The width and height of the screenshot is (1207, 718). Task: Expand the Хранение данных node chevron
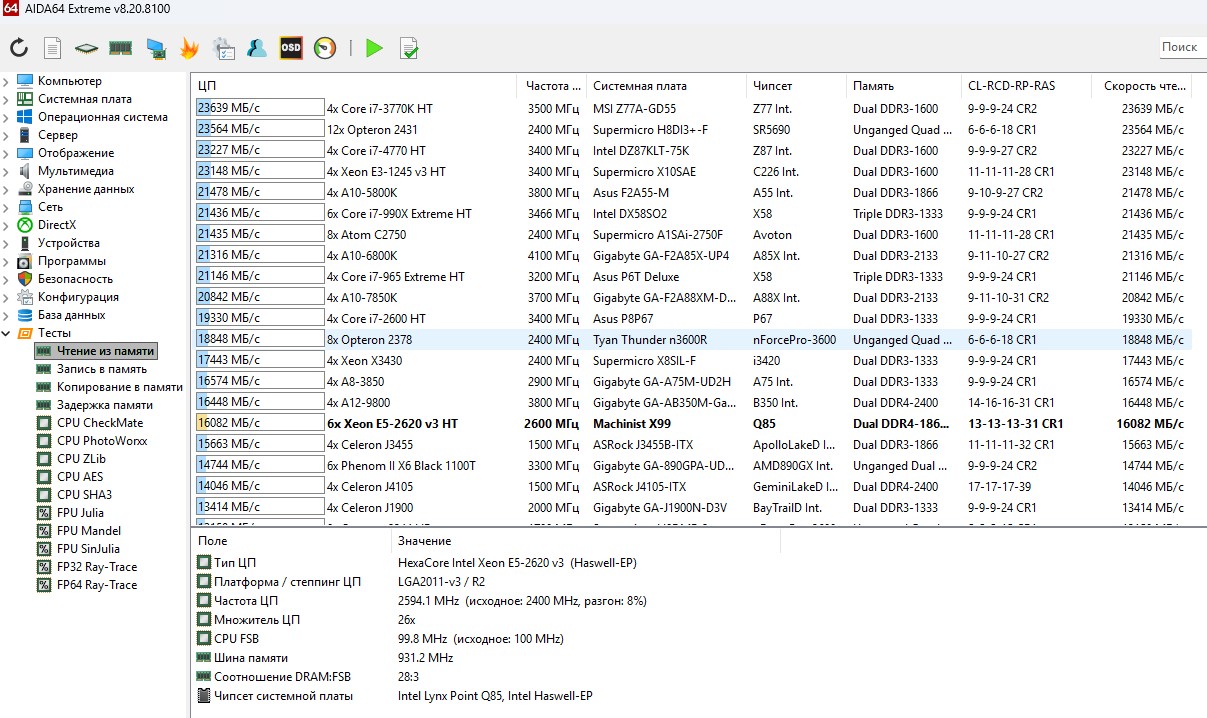tap(7, 189)
